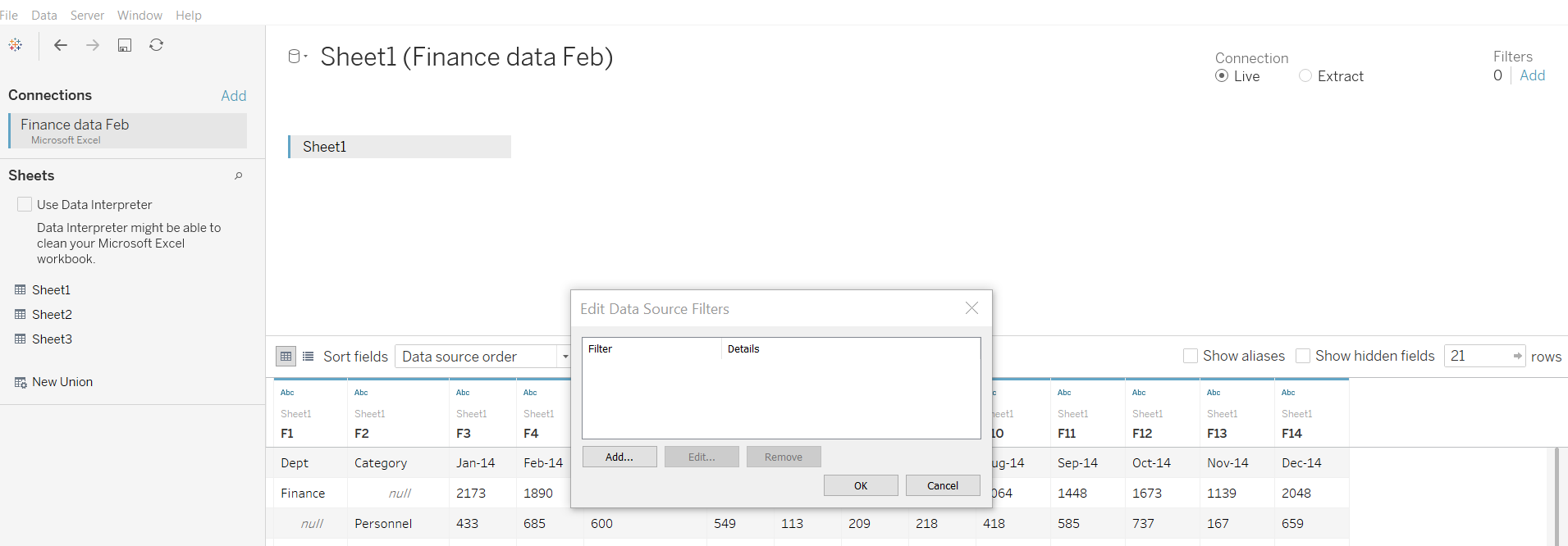
Task: Confirm the dialog with OK
Action: tap(861, 485)
